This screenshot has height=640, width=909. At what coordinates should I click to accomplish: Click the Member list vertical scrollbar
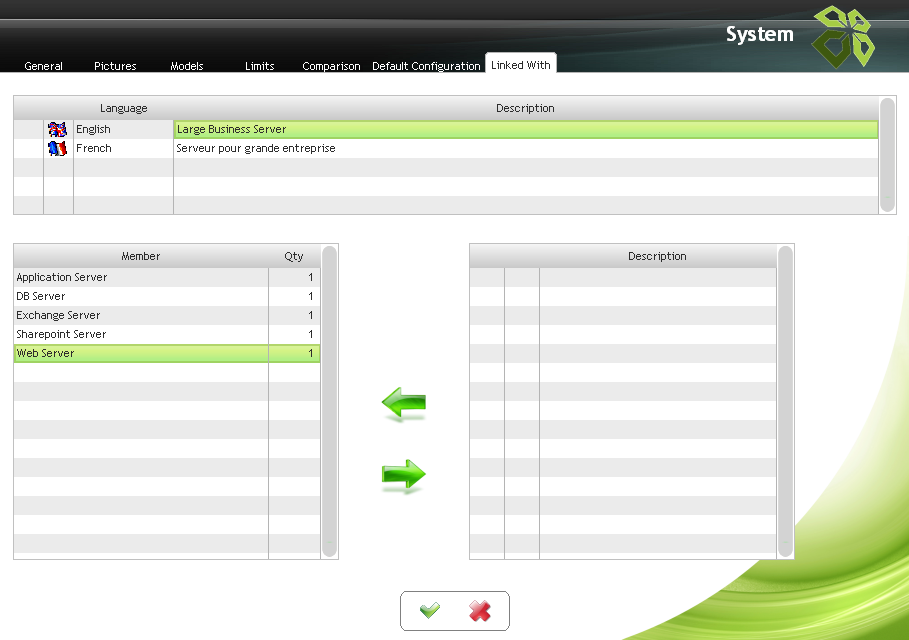click(x=329, y=400)
